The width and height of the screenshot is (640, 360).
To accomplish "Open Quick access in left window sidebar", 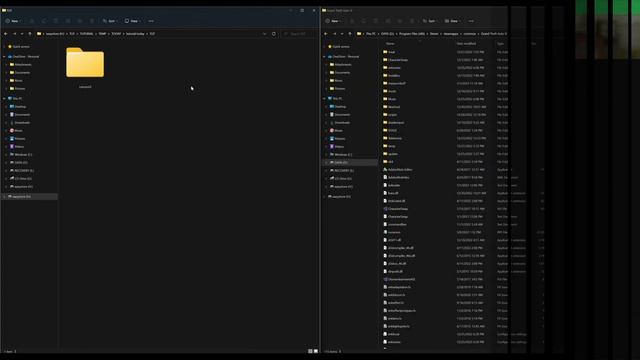I will pos(19,47).
